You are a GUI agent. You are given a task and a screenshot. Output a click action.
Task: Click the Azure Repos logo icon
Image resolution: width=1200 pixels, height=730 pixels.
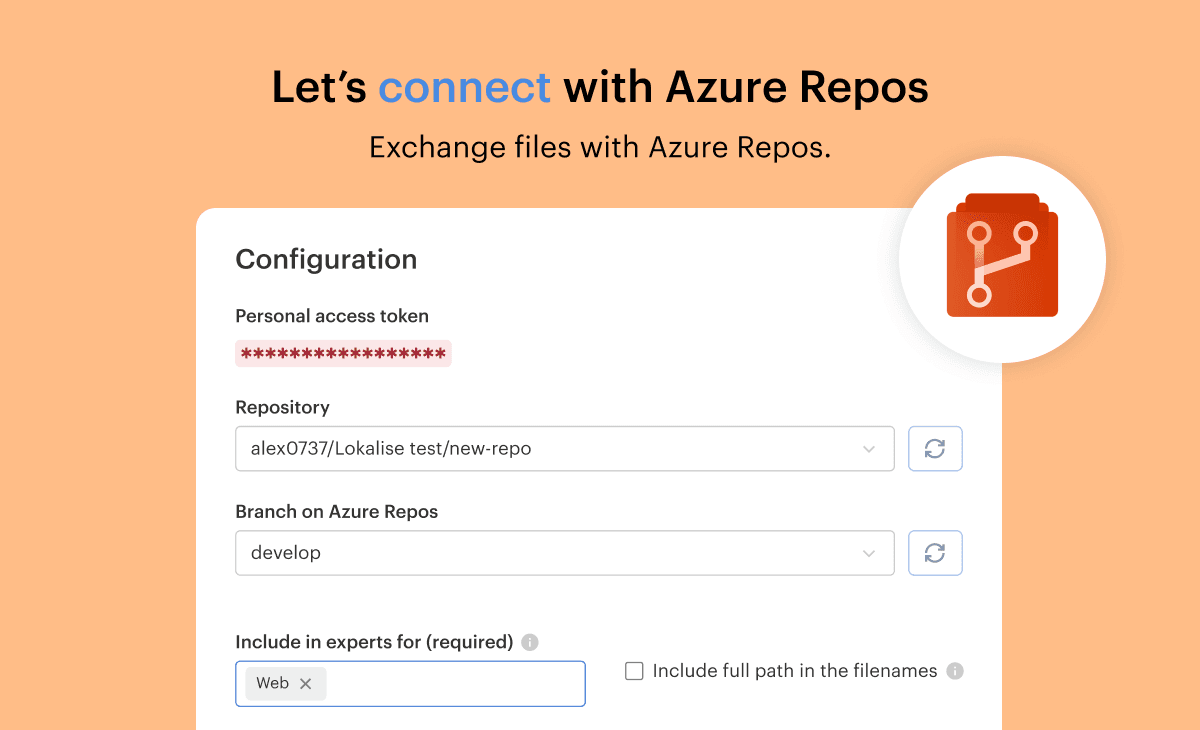(x=1002, y=258)
